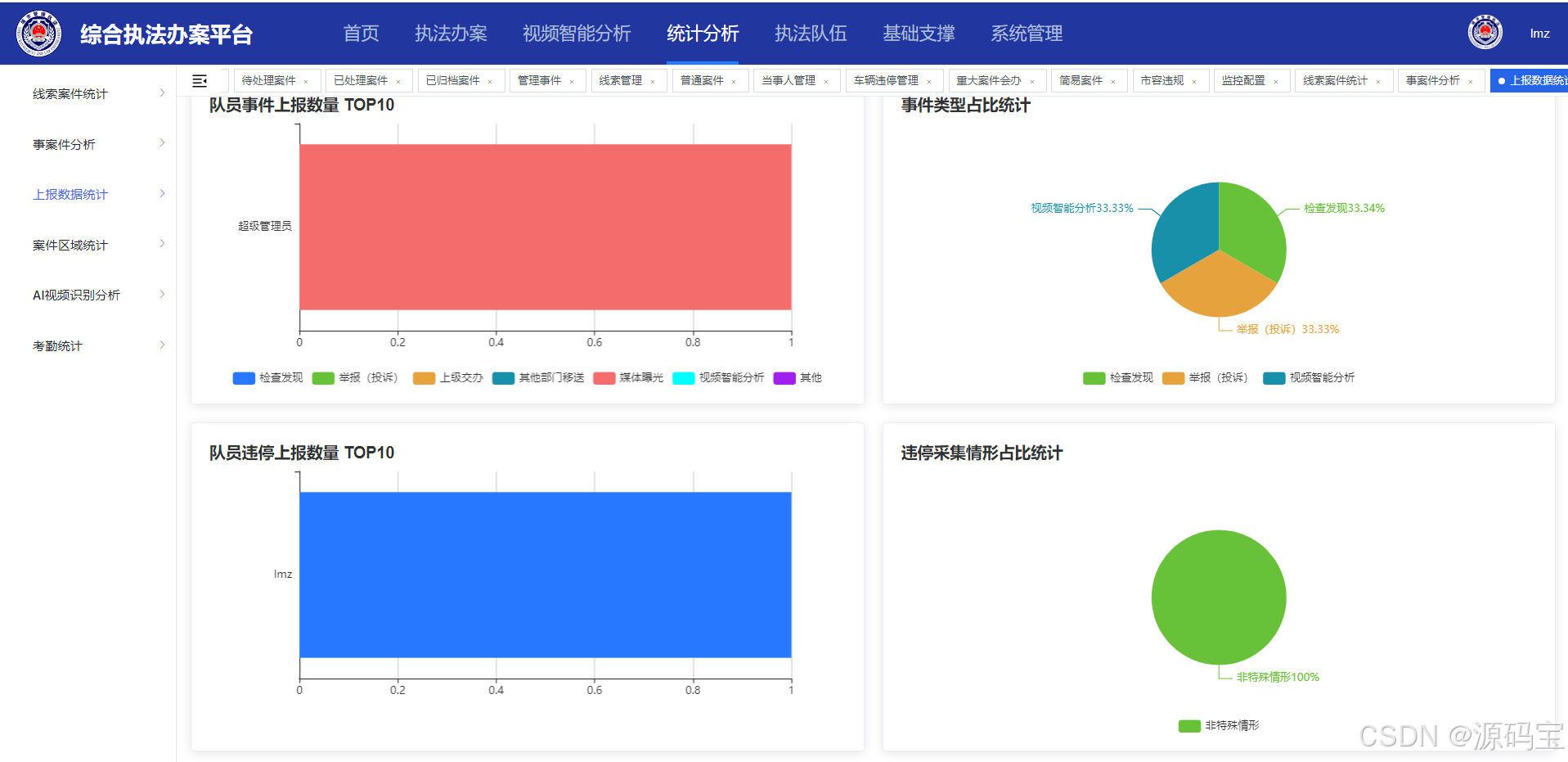Click the user avatar badge next to lmz
Image resolution: width=1568 pixels, height=762 pixels.
coord(1485,32)
